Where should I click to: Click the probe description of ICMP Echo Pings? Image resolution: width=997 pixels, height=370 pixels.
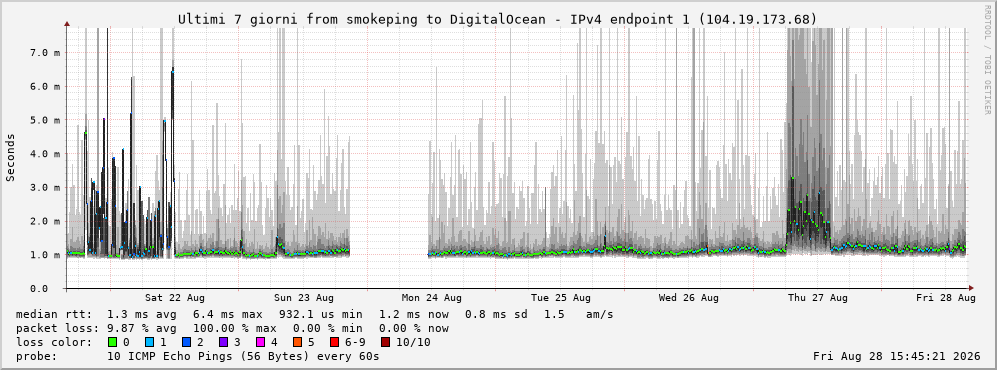coord(244,357)
